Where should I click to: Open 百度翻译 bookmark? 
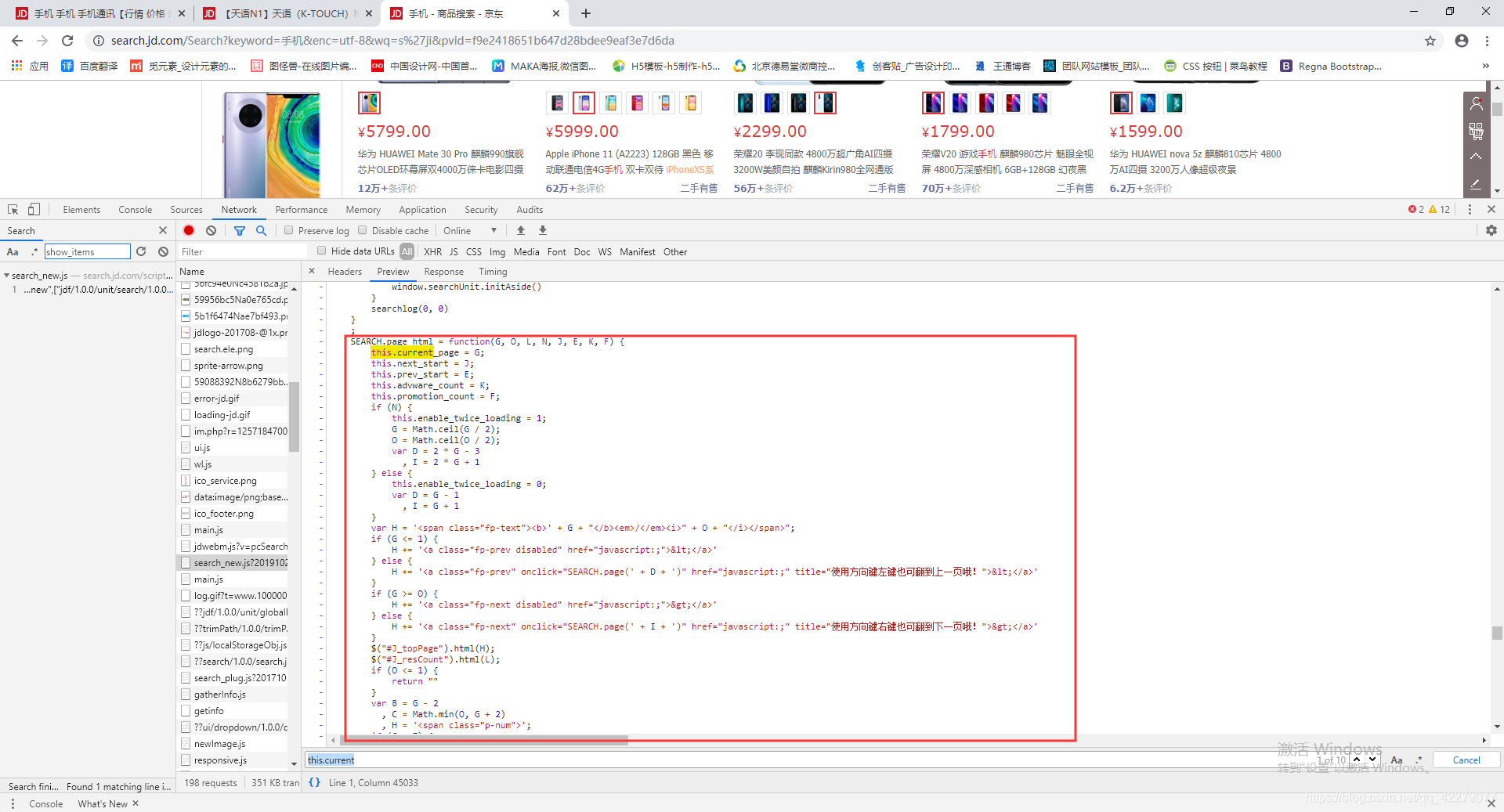pos(89,66)
